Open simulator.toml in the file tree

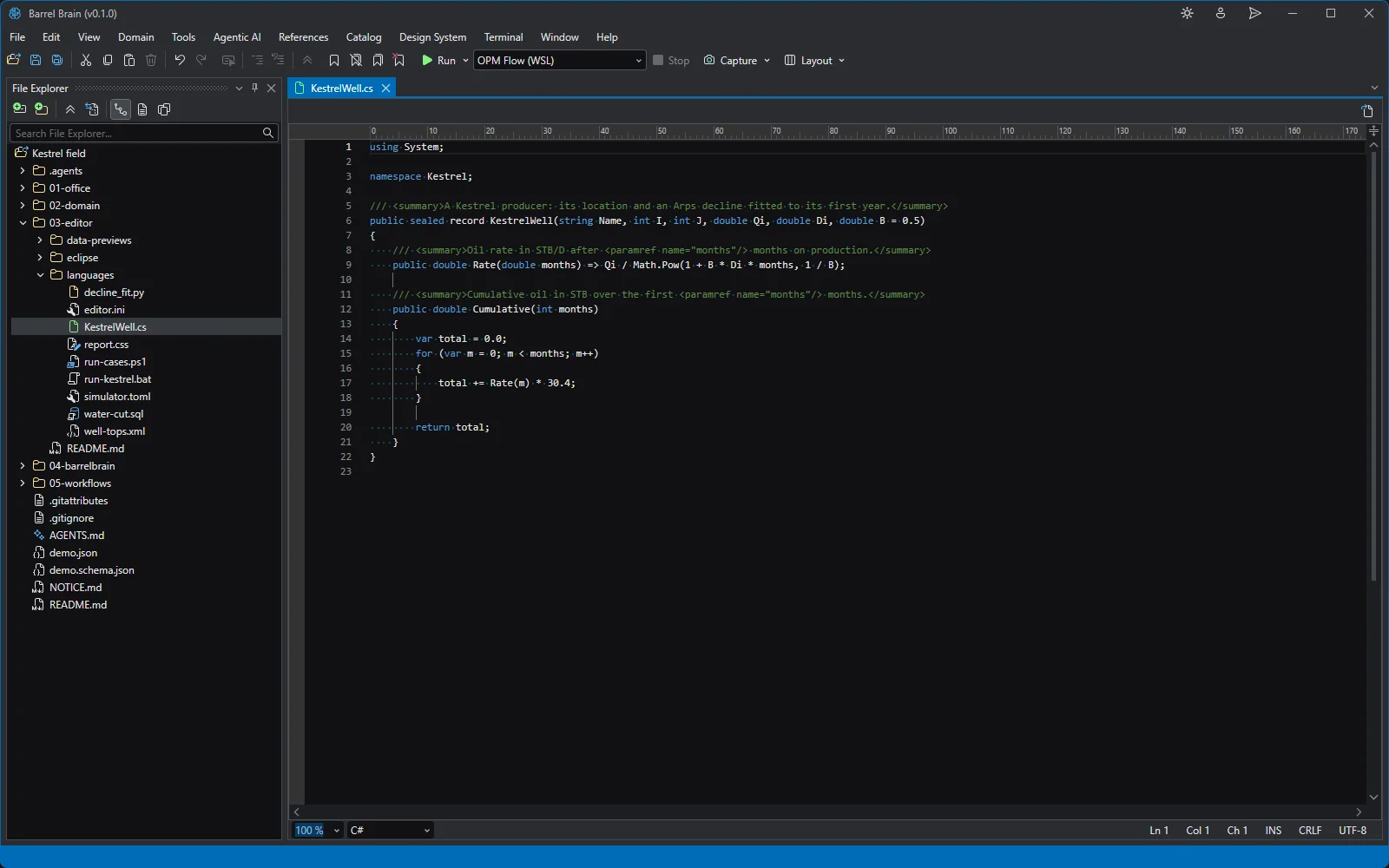117,397
